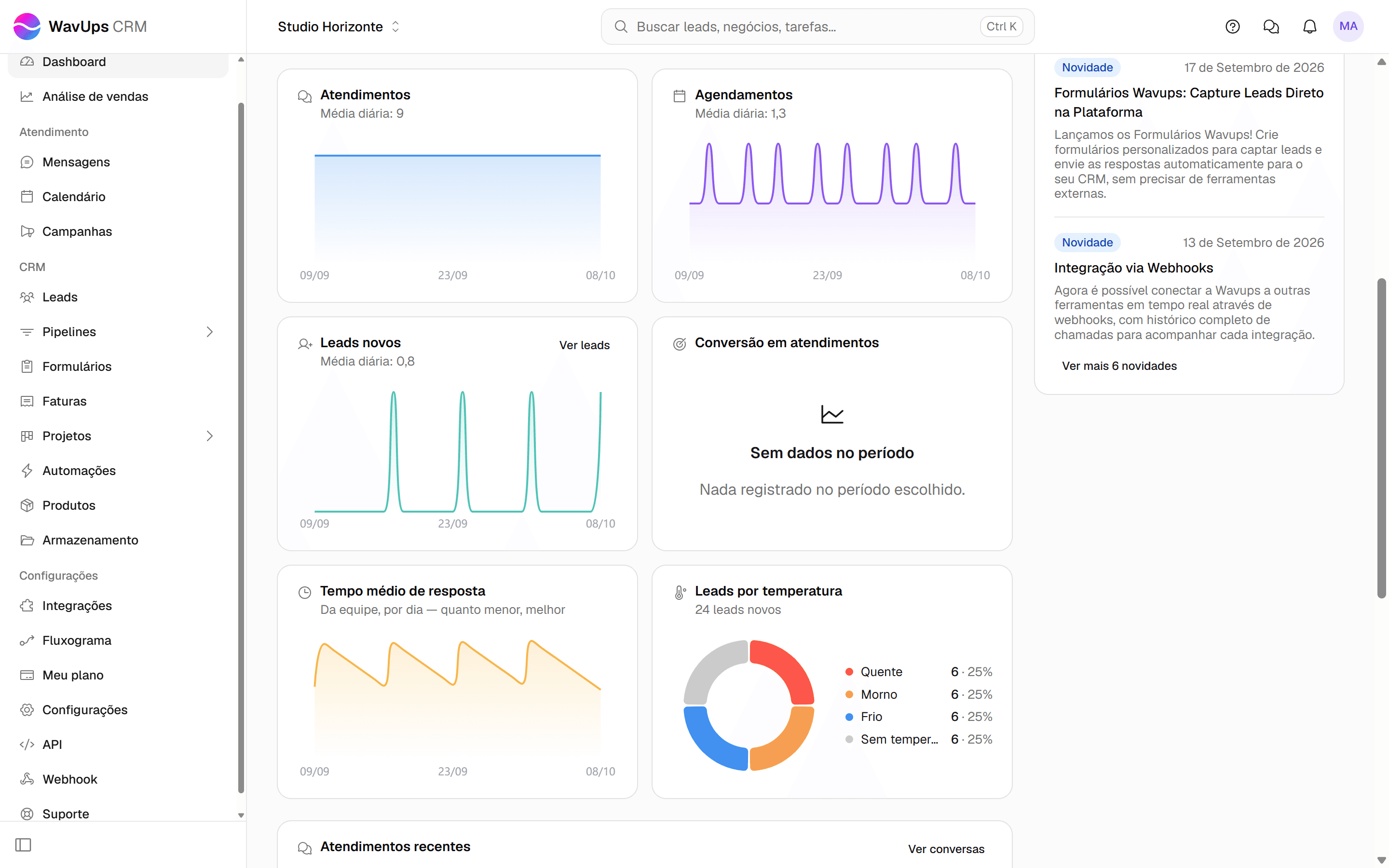The height and width of the screenshot is (868, 1389).
Task: Click the main page vertical scrollbar
Action: coord(1382,439)
